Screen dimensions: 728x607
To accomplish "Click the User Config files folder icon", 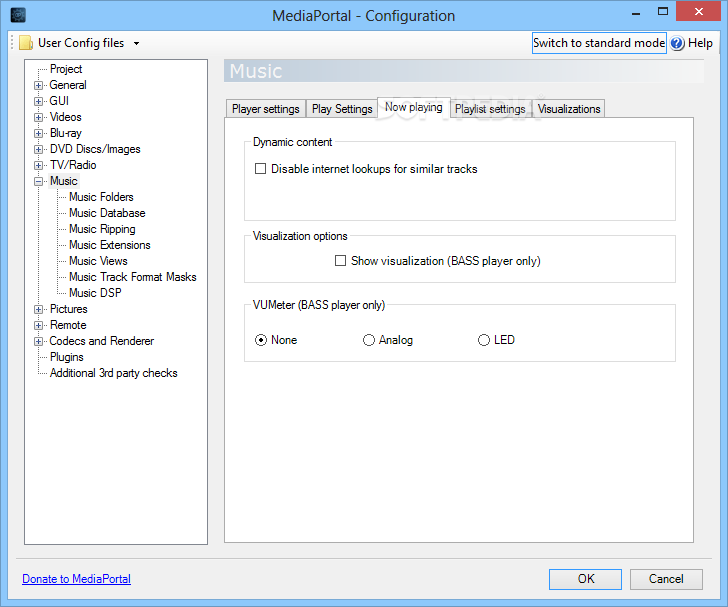I will pos(26,43).
